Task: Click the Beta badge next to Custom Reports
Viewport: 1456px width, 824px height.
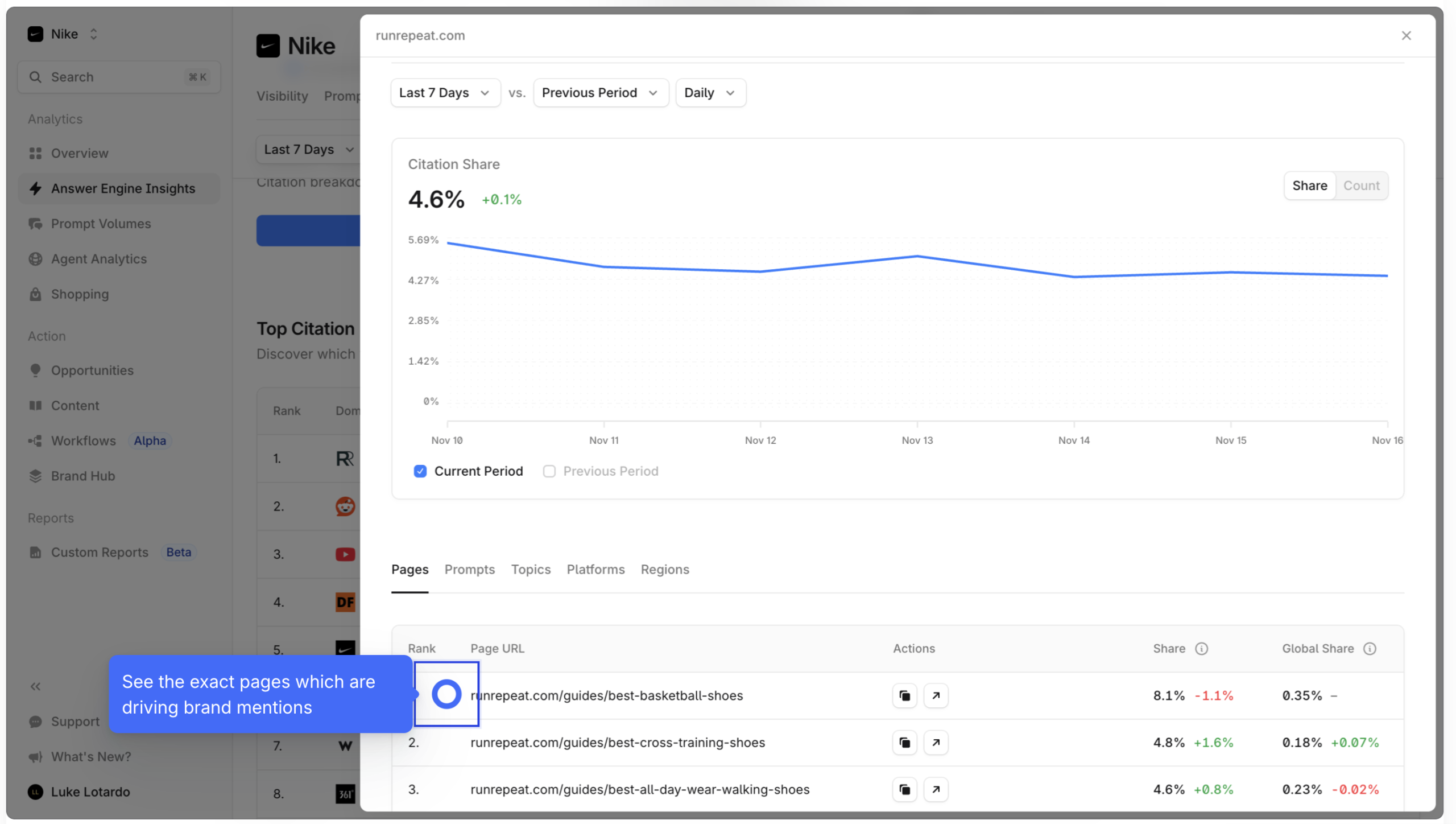Action: pos(179,553)
